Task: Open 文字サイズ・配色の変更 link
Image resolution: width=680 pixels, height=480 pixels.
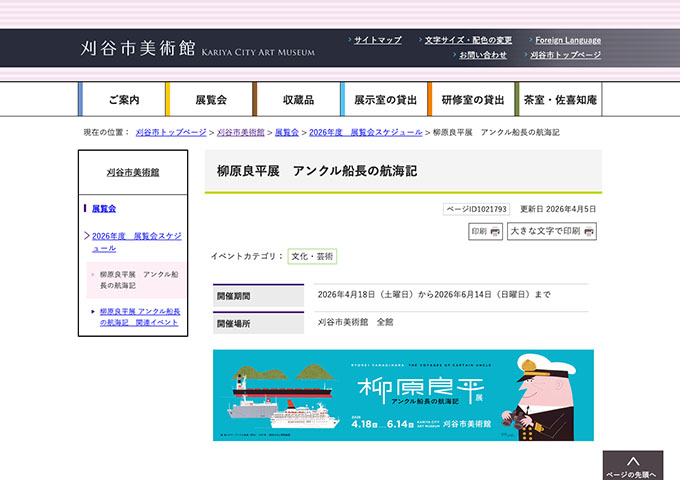Action: [468, 40]
